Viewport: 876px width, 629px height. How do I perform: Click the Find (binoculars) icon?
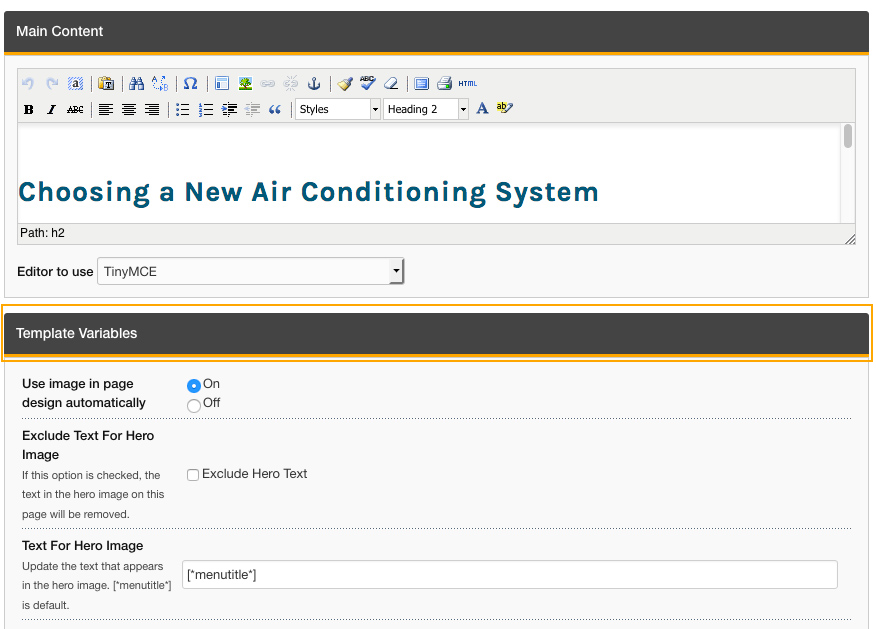[x=137, y=84]
